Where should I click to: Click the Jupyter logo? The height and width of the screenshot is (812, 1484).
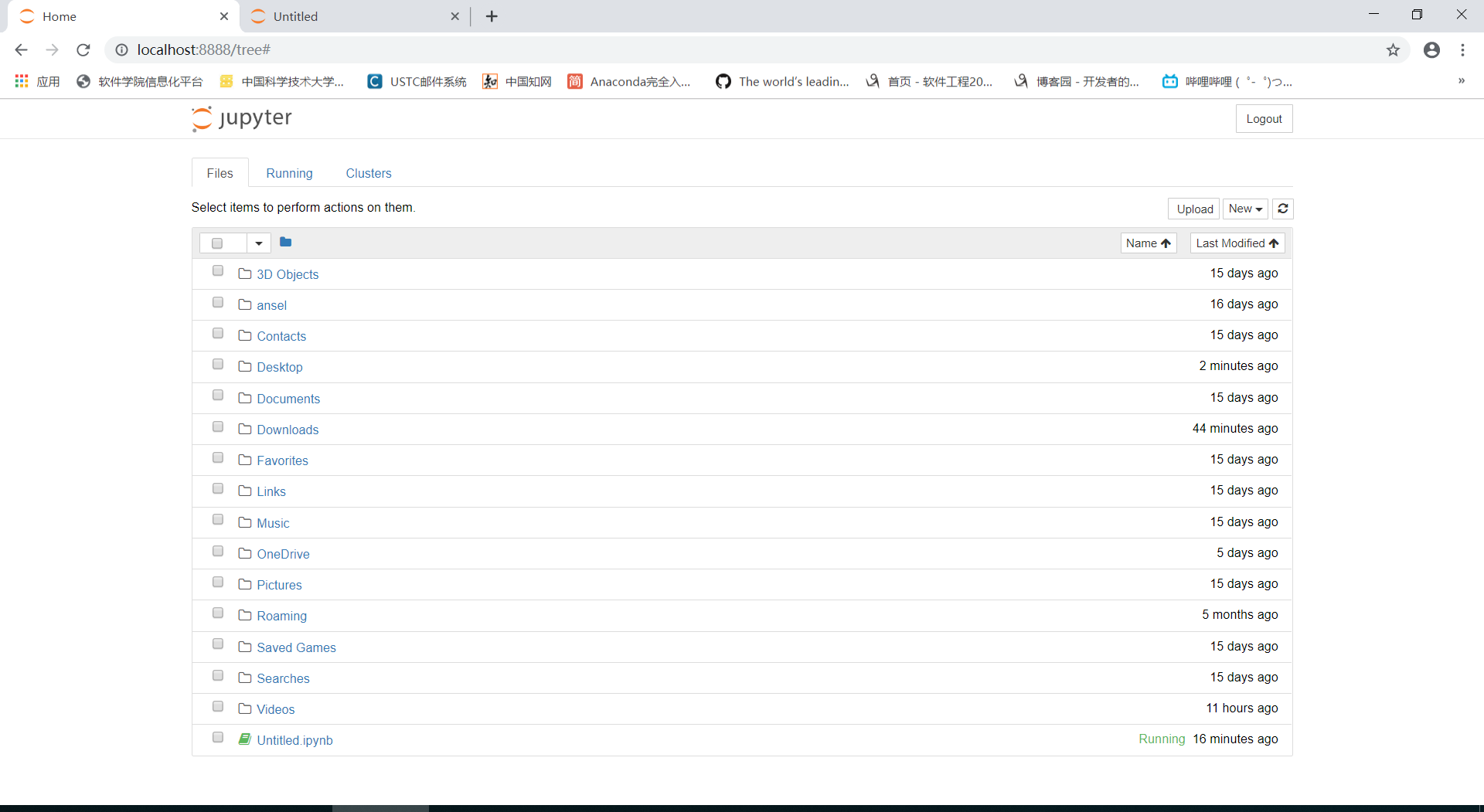(242, 118)
